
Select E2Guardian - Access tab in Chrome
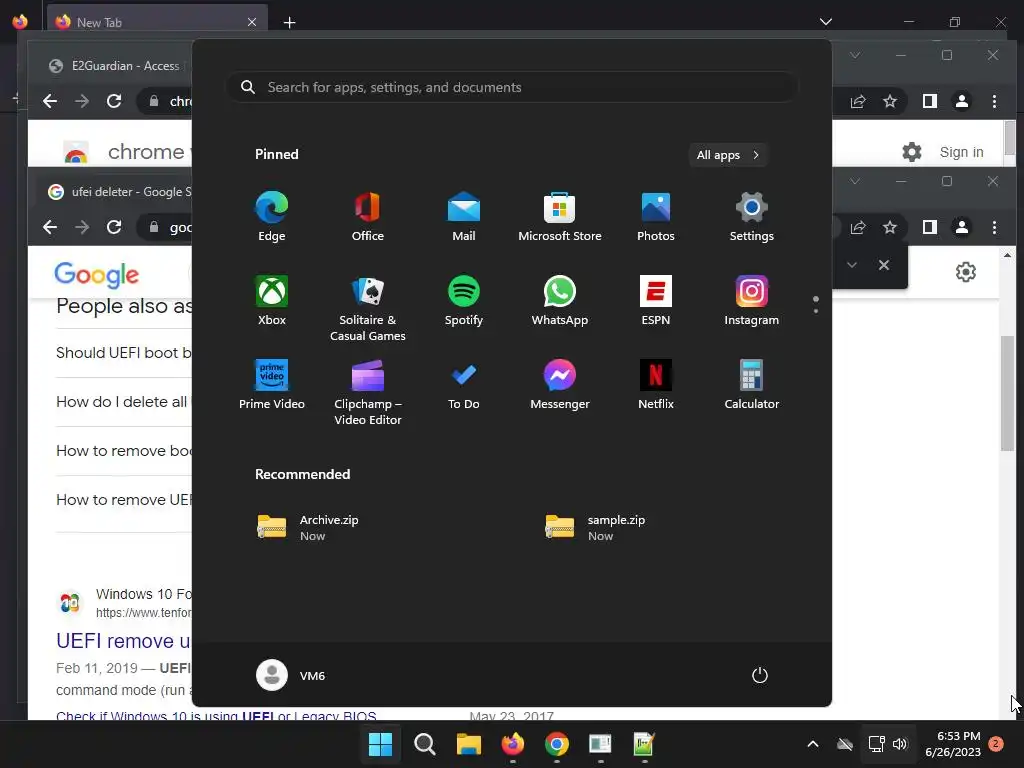pyautogui.click(x=118, y=65)
